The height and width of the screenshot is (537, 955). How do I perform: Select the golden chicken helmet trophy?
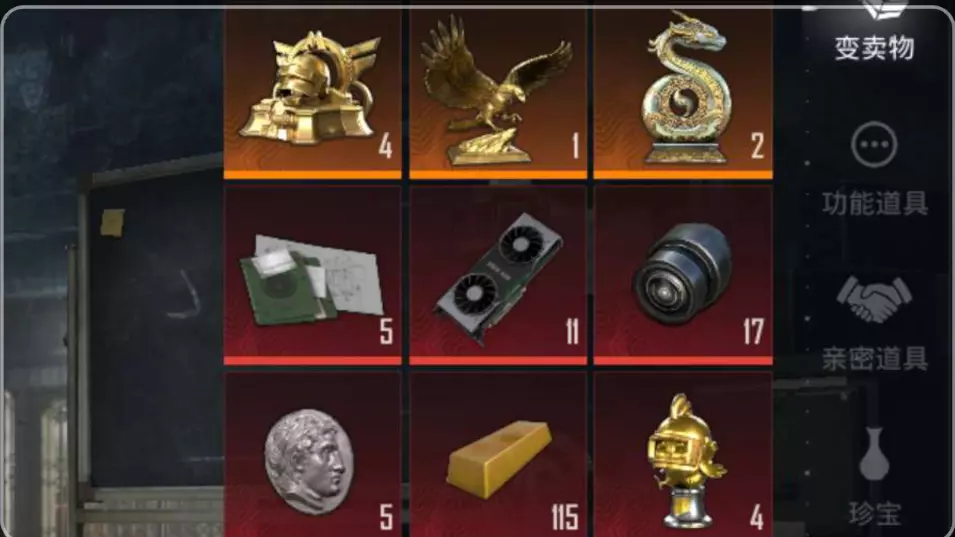(x=683, y=455)
